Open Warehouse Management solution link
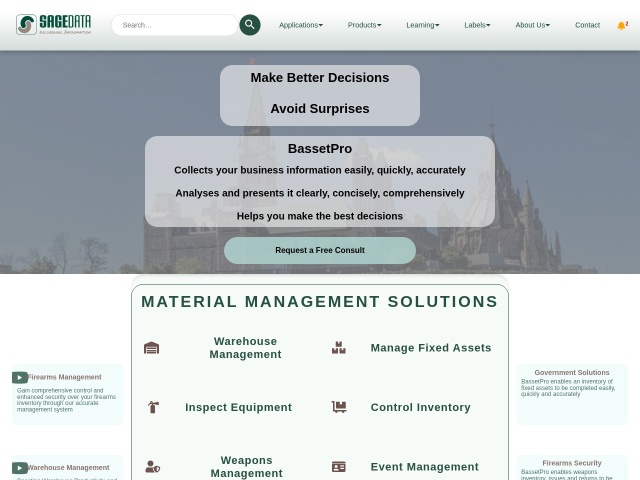 tap(245, 348)
